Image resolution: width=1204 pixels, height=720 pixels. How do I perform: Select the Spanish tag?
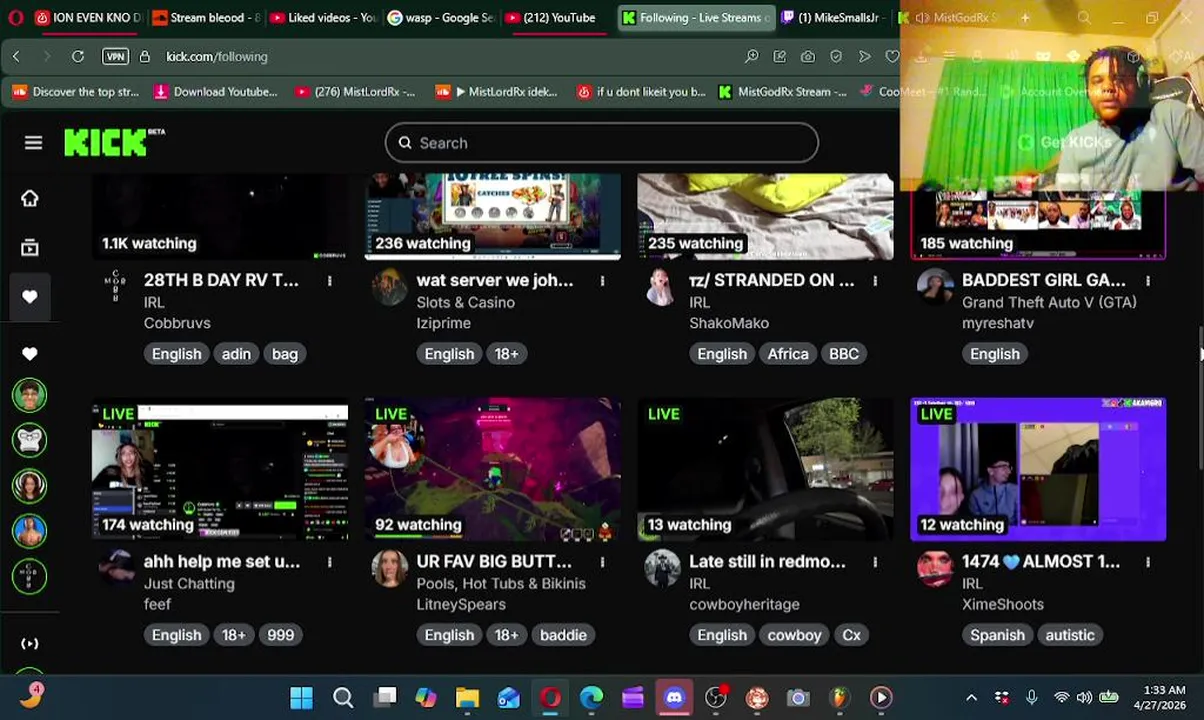tap(997, 635)
